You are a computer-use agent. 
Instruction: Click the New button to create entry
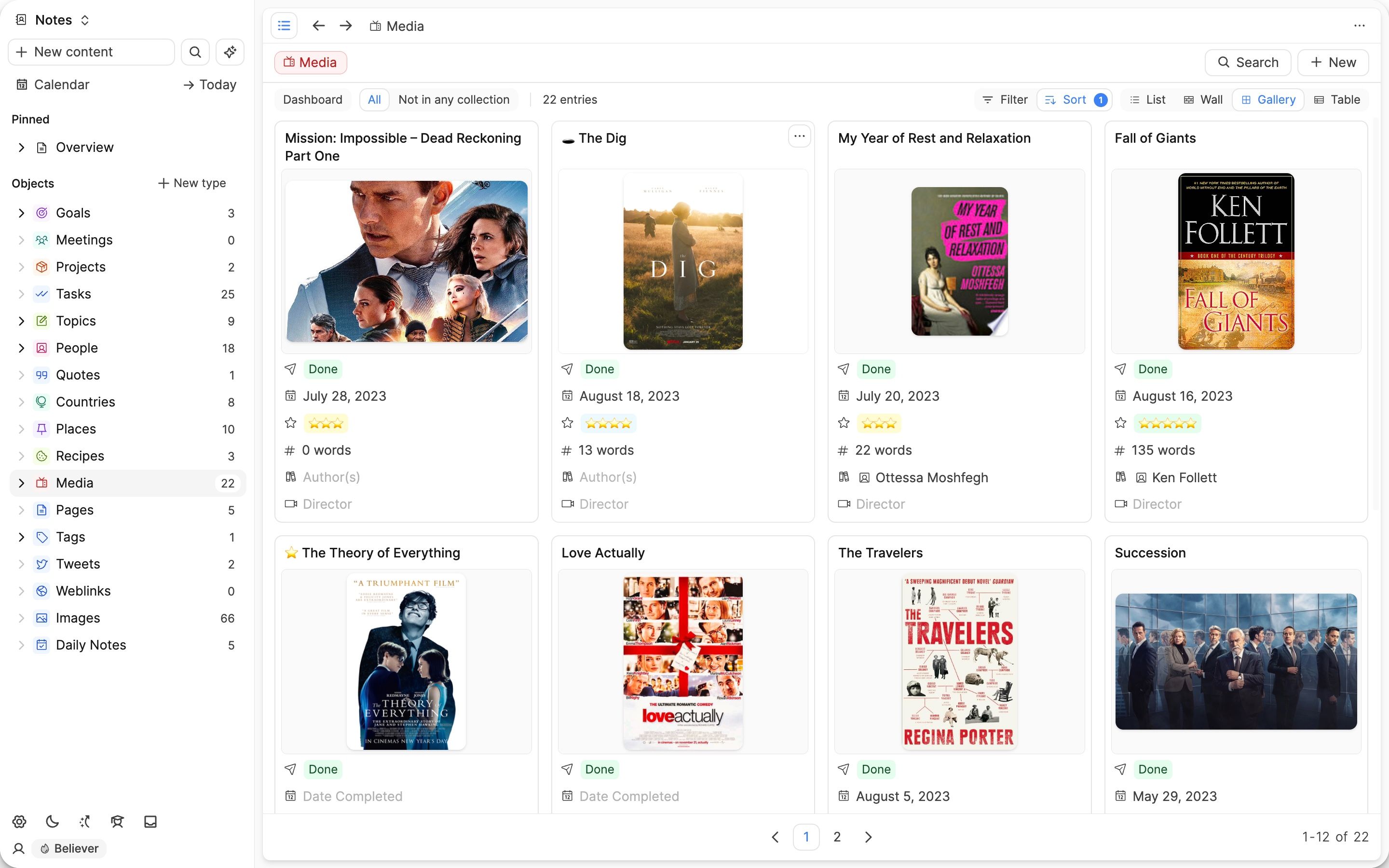[1333, 62]
